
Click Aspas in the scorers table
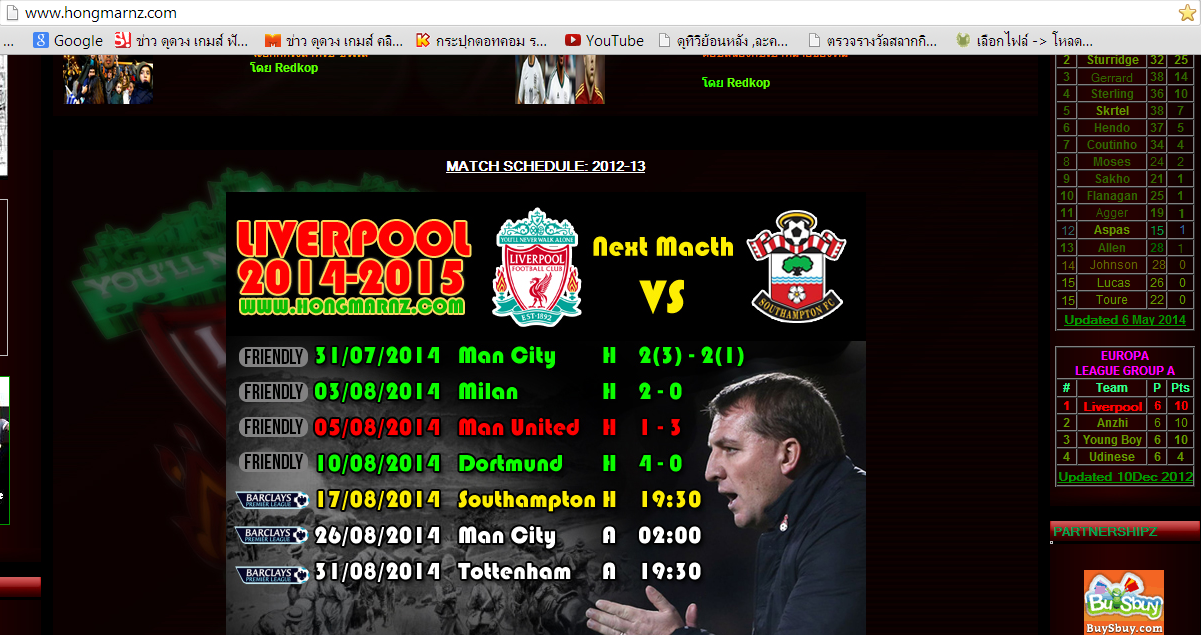click(x=1111, y=230)
